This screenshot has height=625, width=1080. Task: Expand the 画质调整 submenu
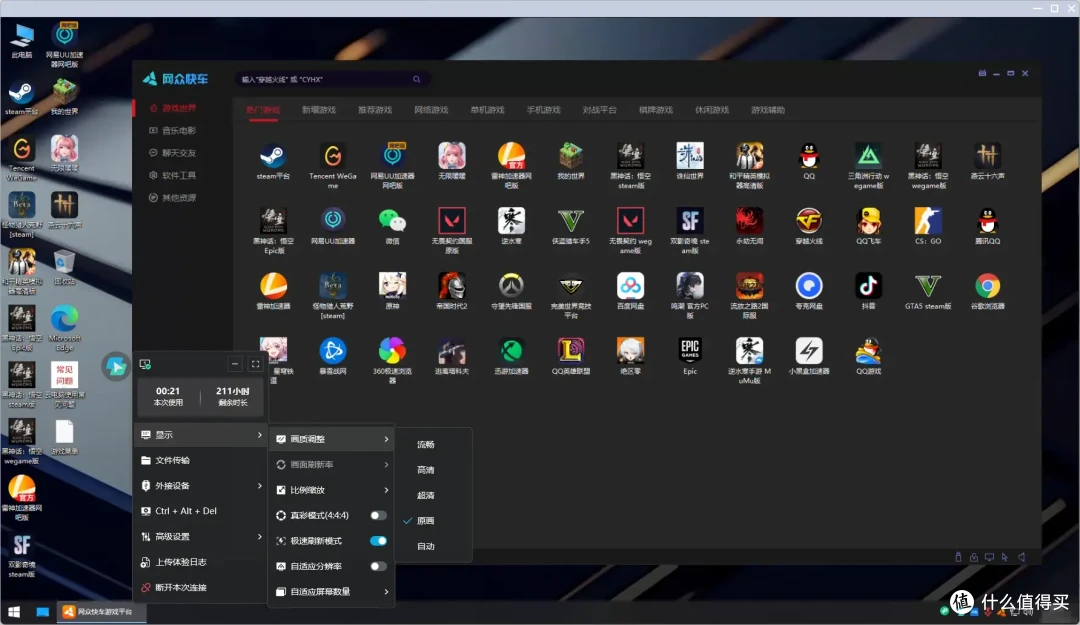click(332, 439)
